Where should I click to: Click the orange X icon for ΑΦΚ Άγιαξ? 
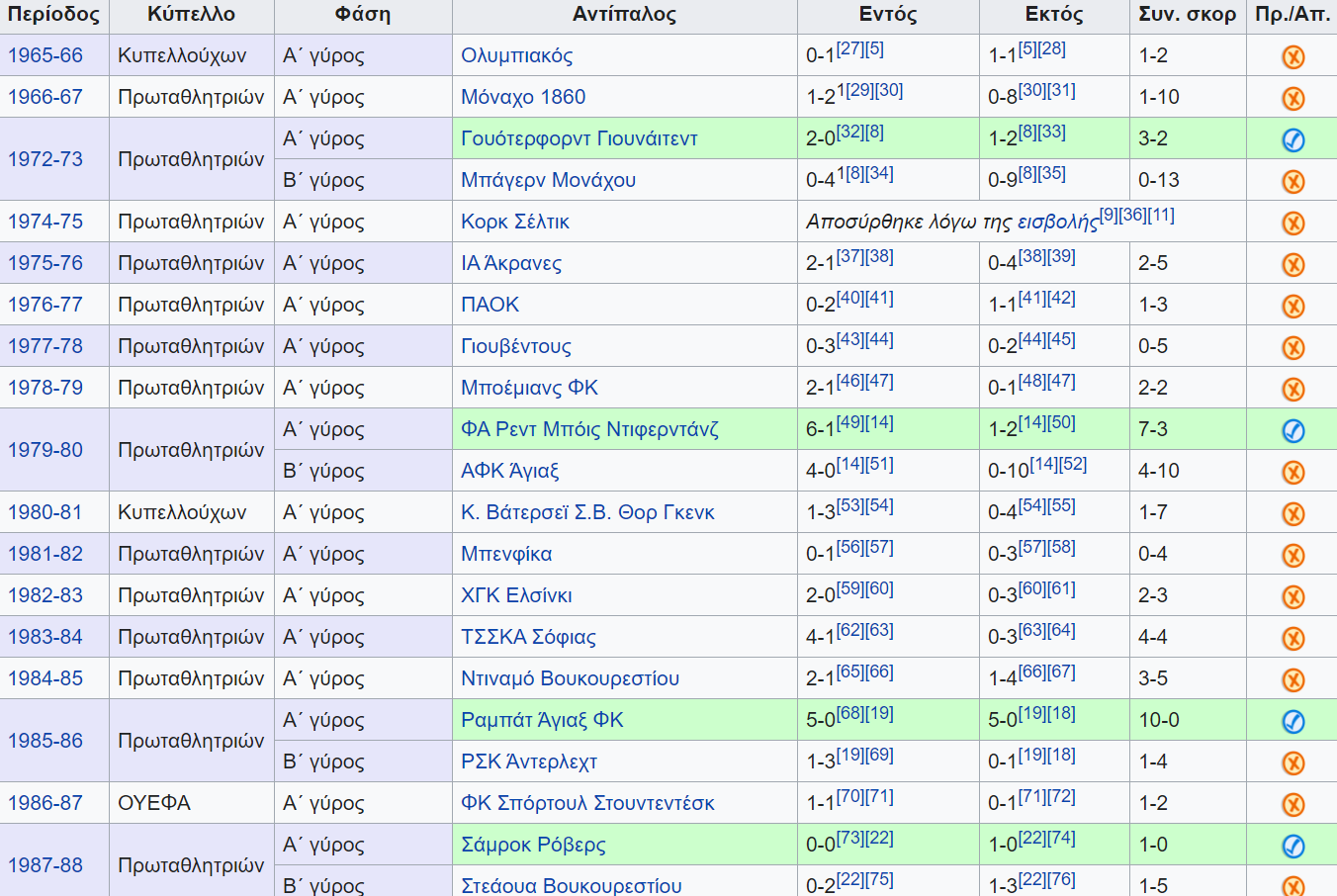pos(1292,472)
